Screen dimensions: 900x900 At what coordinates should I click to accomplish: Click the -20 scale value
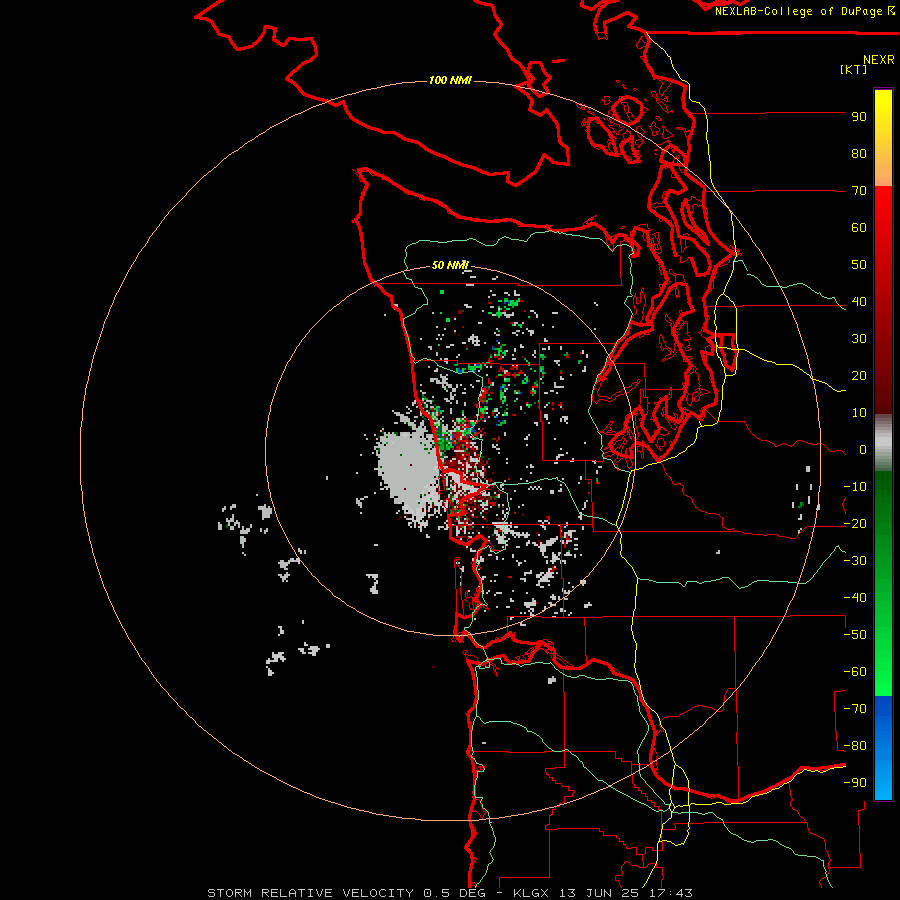pyautogui.click(x=855, y=524)
